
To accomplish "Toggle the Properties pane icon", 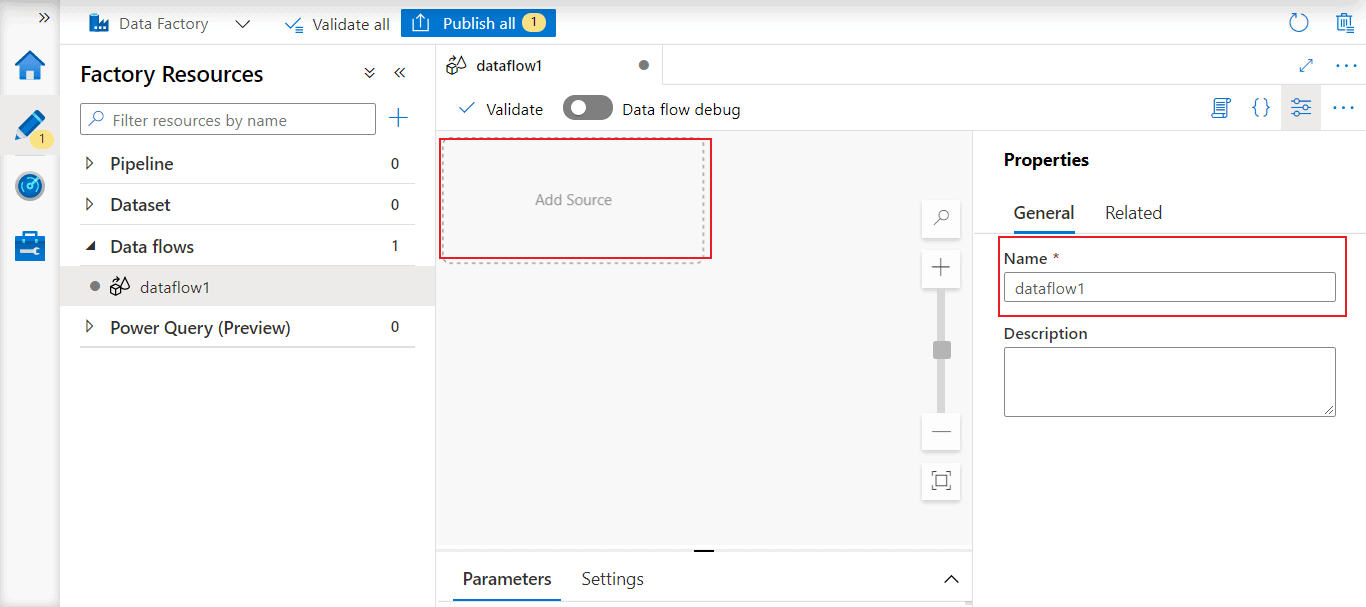I will [1301, 108].
